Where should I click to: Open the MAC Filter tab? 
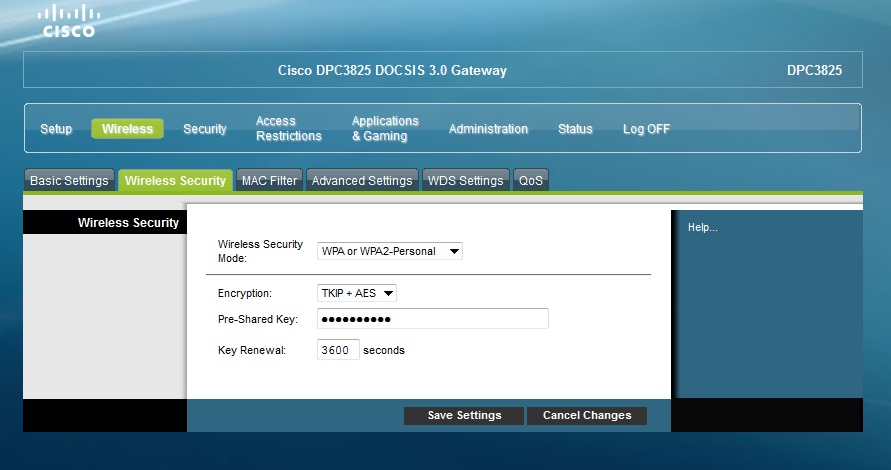(269, 180)
